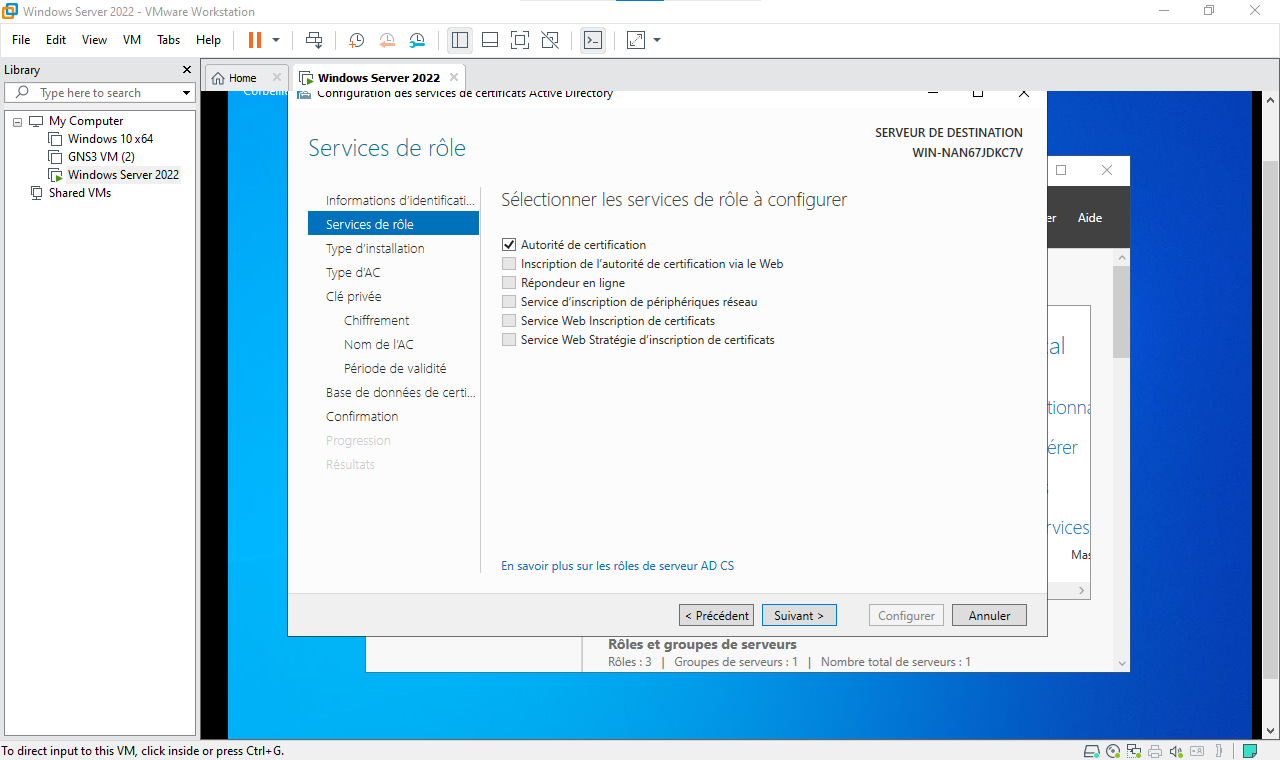Click the sound card status icon
1280x760 pixels.
click(x=1177, y=751)
